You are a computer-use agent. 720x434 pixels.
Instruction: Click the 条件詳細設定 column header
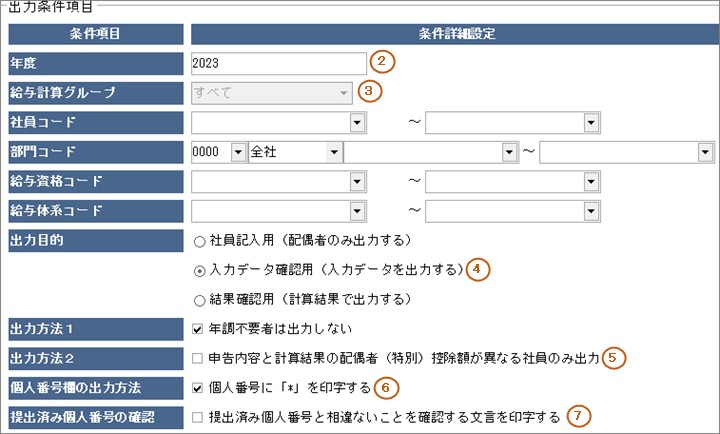click(450, 34)
